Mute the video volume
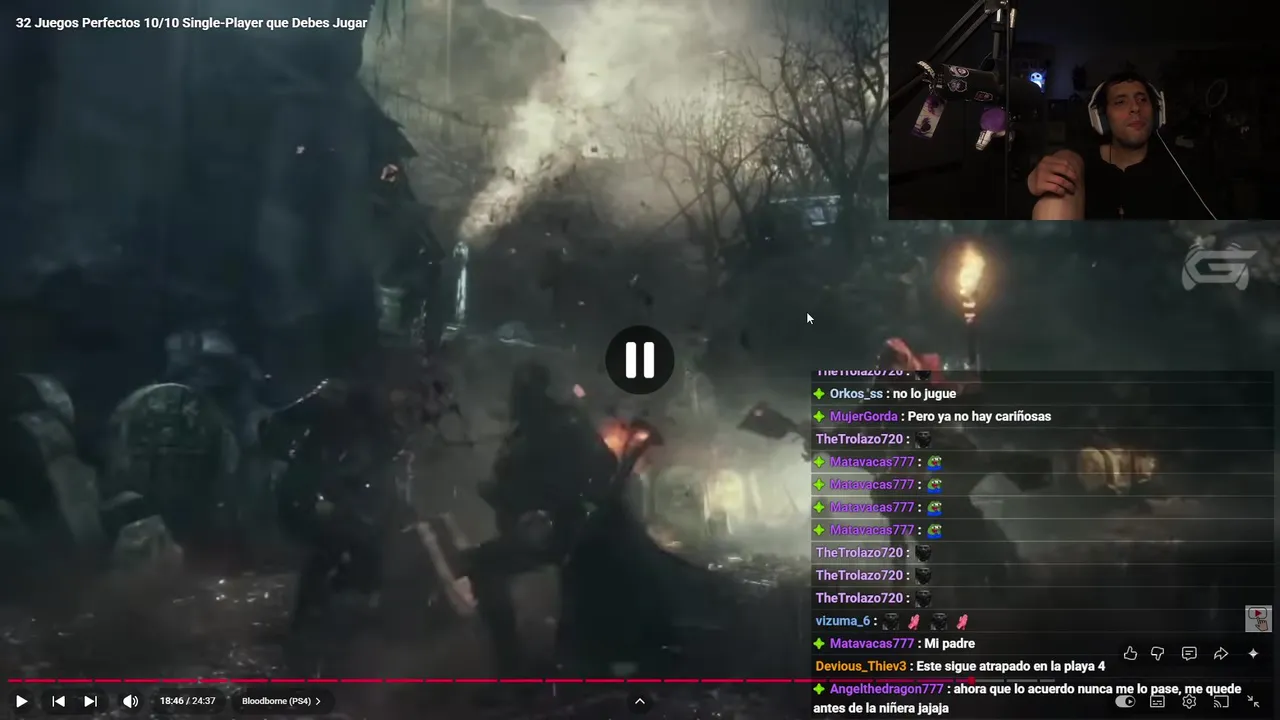1280x720 pixels. pos(130,701)
